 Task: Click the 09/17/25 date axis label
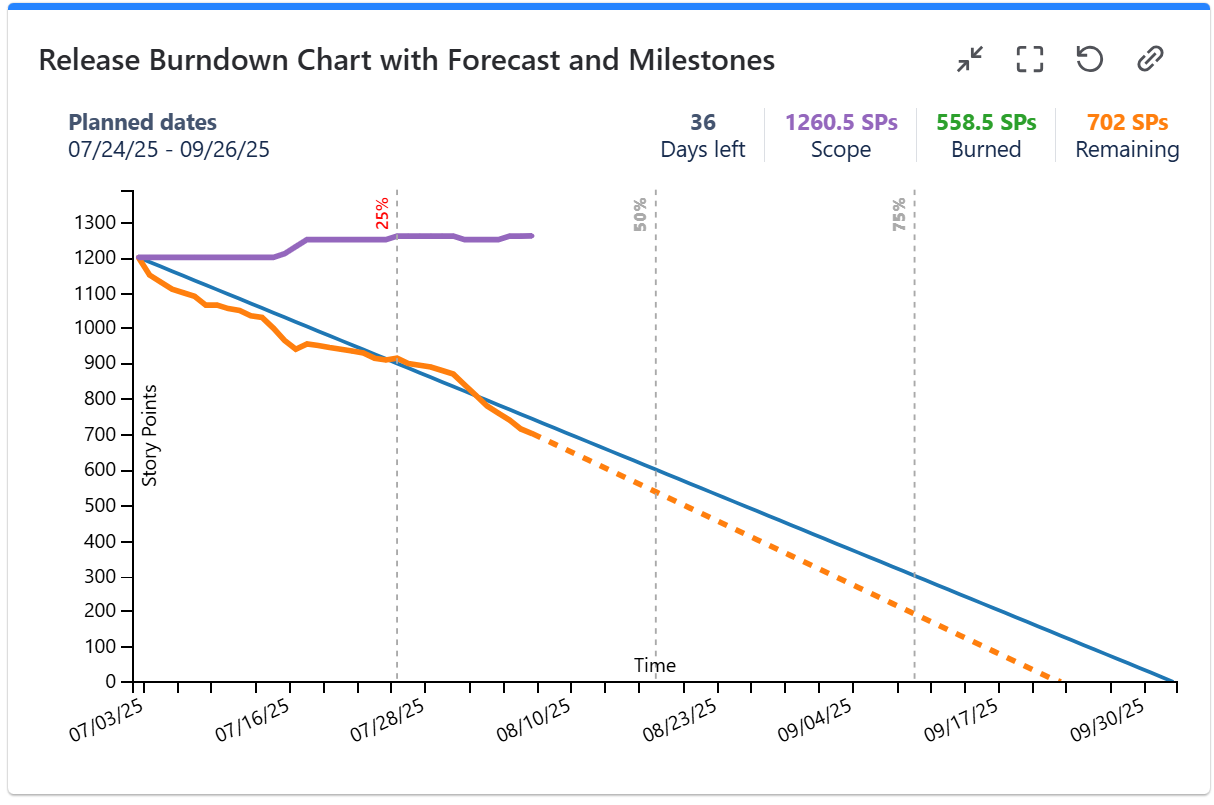pyautogui.click(x=961, y=720)
